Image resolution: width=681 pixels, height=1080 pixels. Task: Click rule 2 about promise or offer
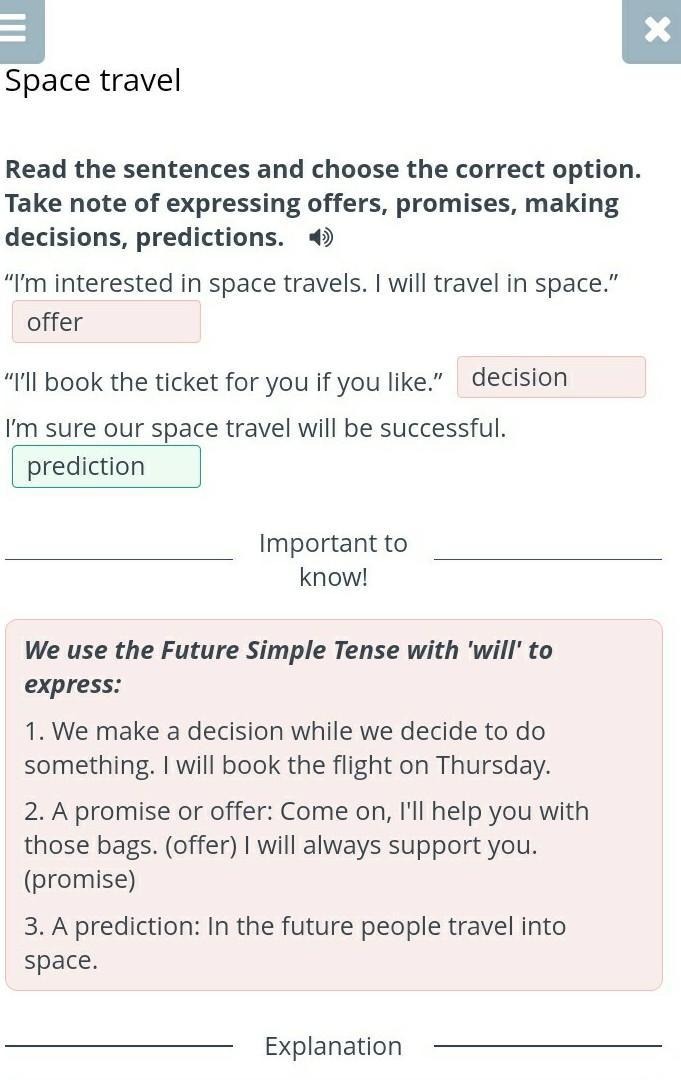click(306, 845)
